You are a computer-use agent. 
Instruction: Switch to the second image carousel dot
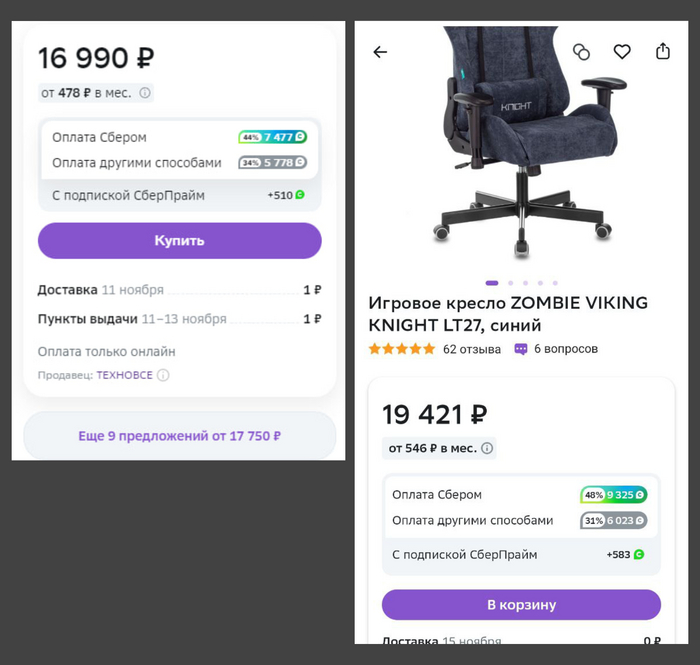pyautogui.click(x=510, y=283)
